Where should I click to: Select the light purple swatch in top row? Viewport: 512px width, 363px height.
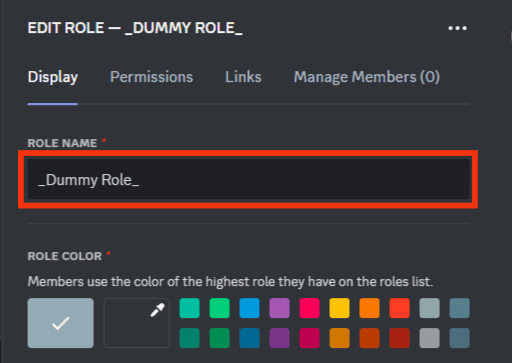[x=280, y=308]
